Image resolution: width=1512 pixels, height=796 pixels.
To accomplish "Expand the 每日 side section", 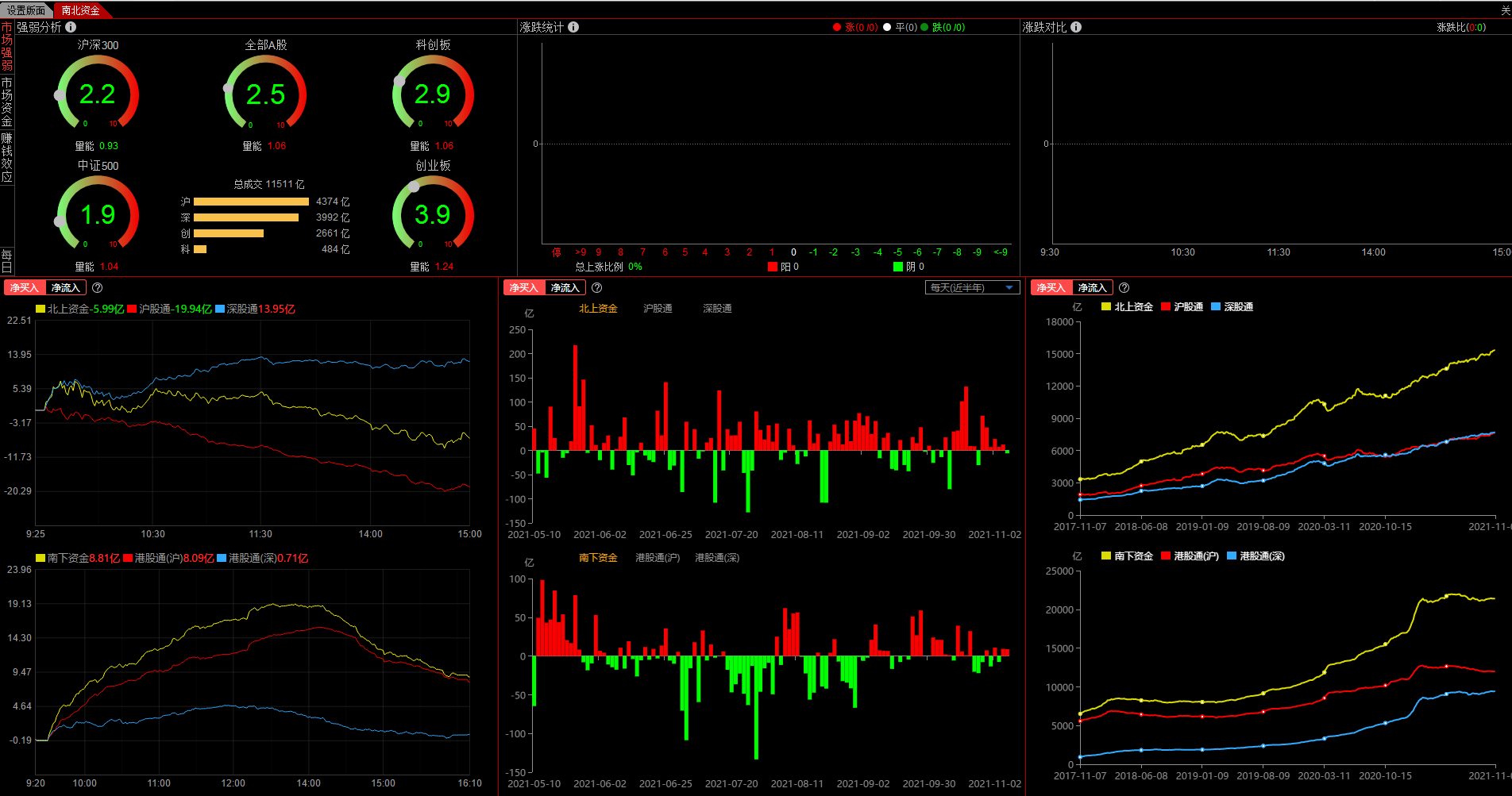I will pos(7,260).
